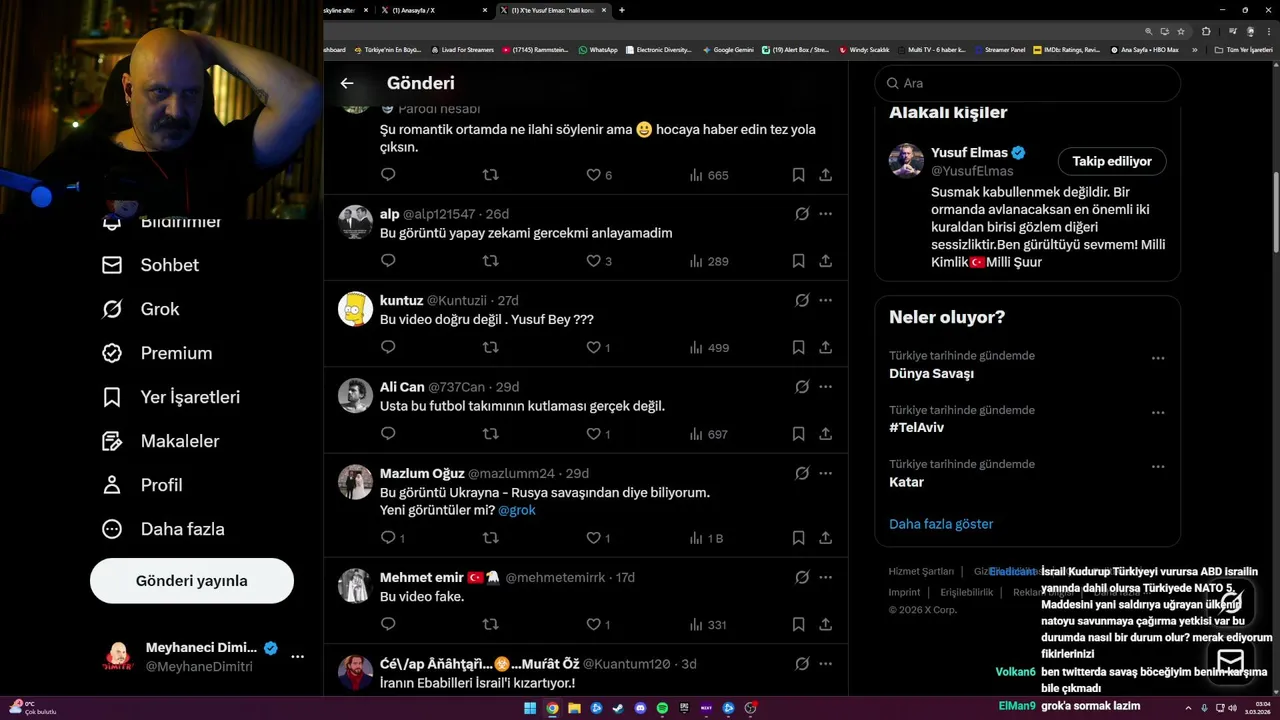Viewport: 1280px width, 720px height.
Task: Open Premium in the sidebar
Action: point(157,353)
